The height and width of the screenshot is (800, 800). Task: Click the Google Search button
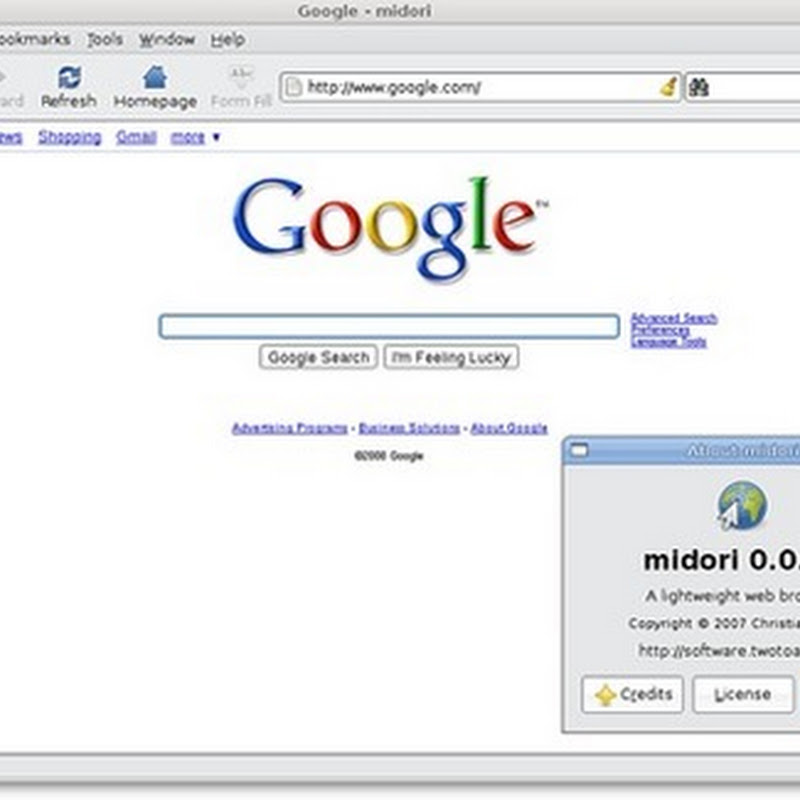point(318,357)
